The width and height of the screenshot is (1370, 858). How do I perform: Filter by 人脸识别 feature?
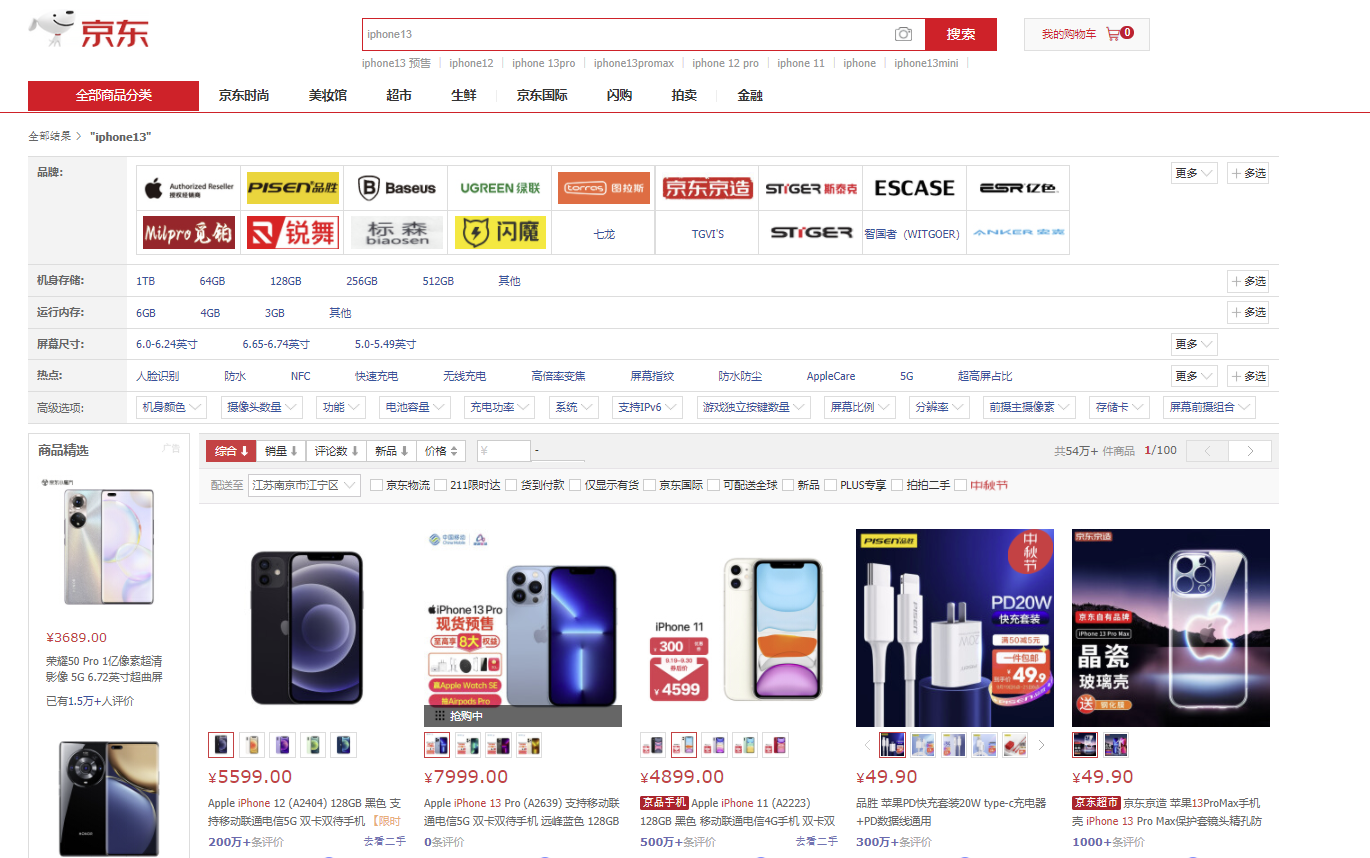[x=158, y=376]
